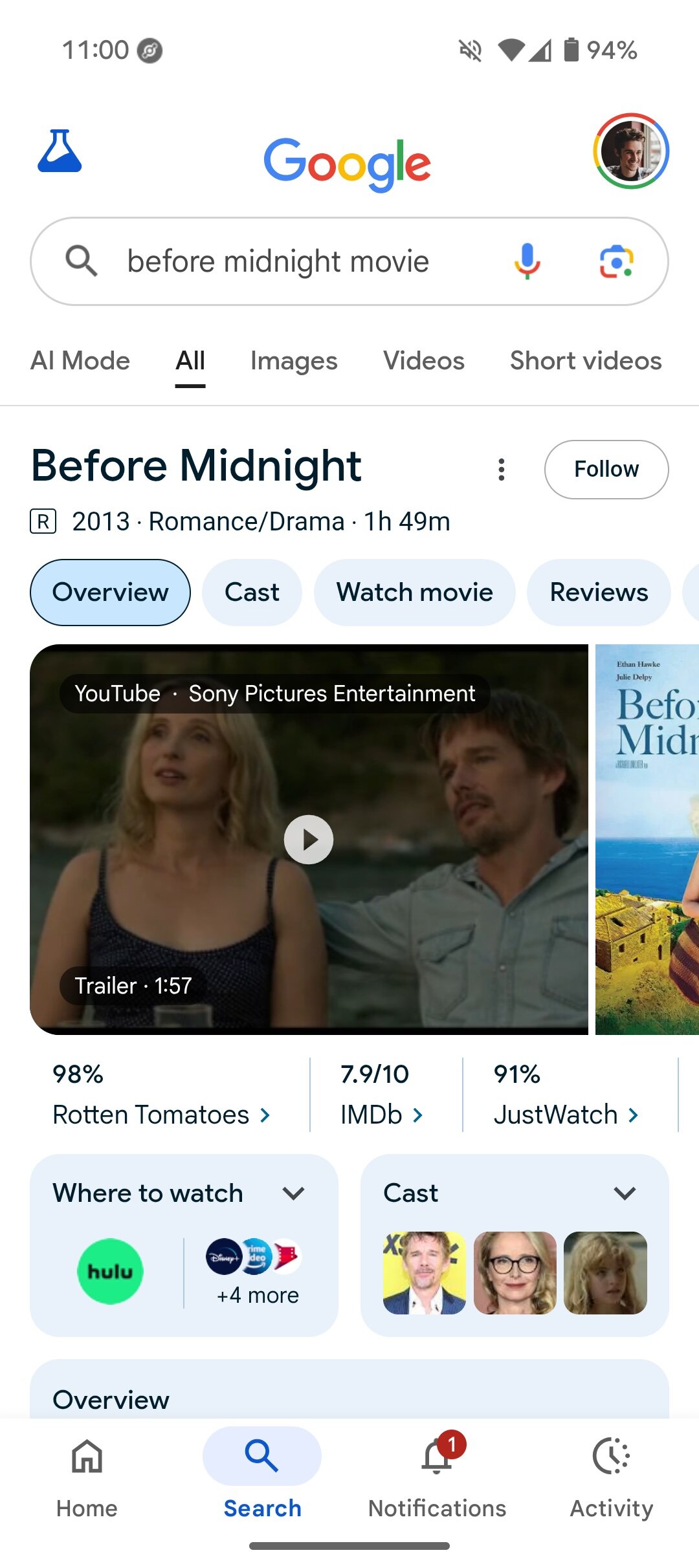
Task: Select the Reviews filter chip
Action: (x=599, y=593)
